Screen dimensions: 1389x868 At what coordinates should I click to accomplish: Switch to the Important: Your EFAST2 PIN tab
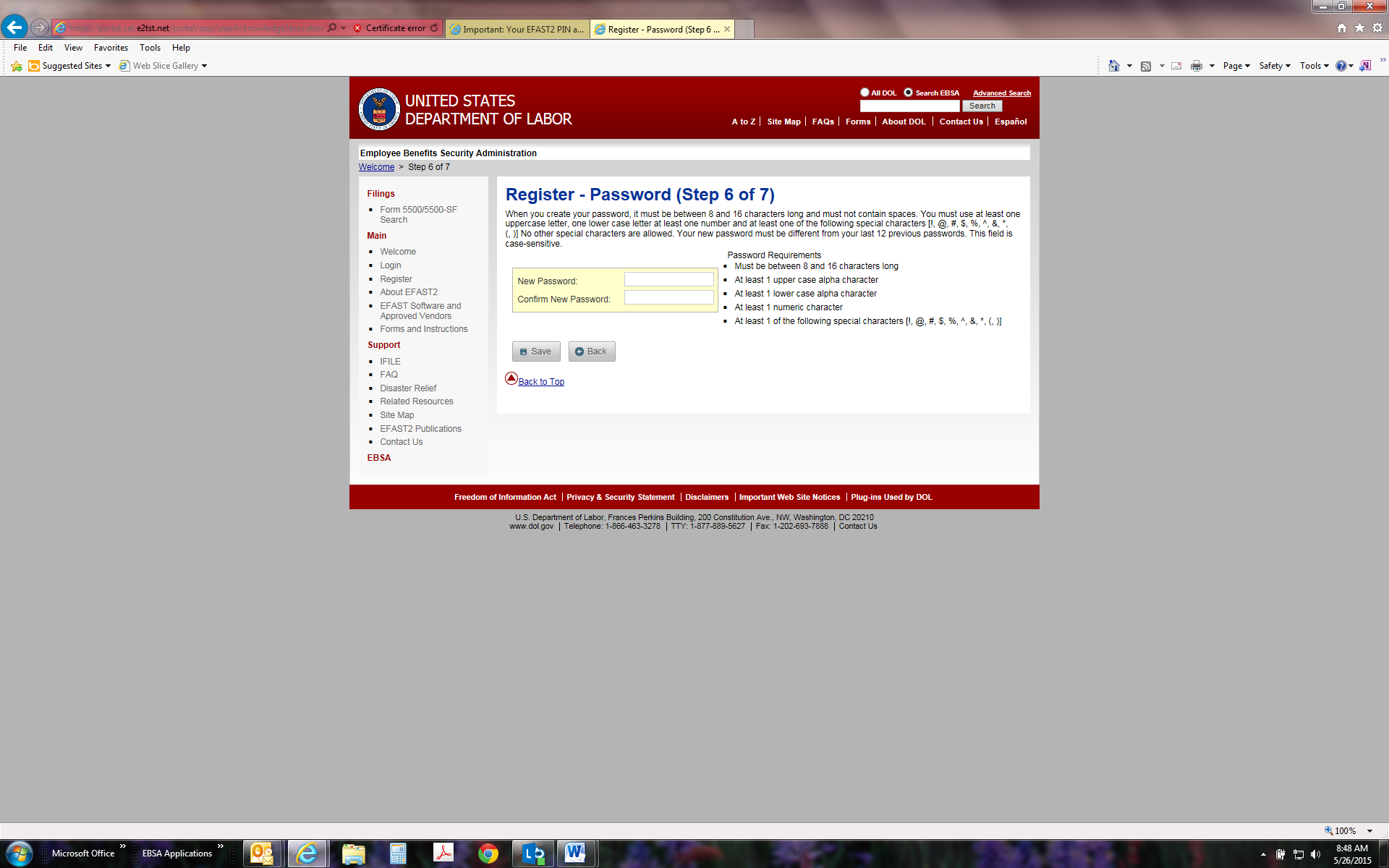[x=517, y=29]
